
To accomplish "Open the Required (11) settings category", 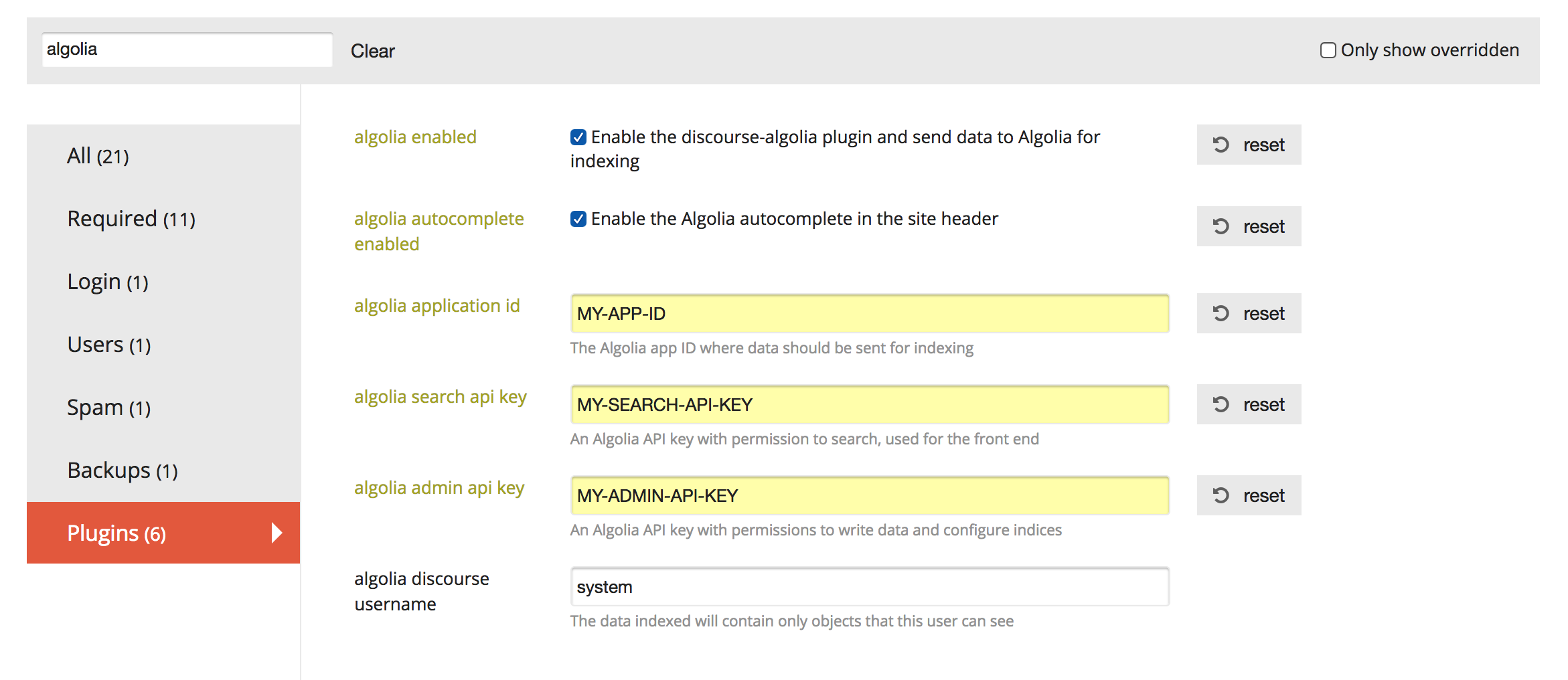I will (x=163, y=219).
